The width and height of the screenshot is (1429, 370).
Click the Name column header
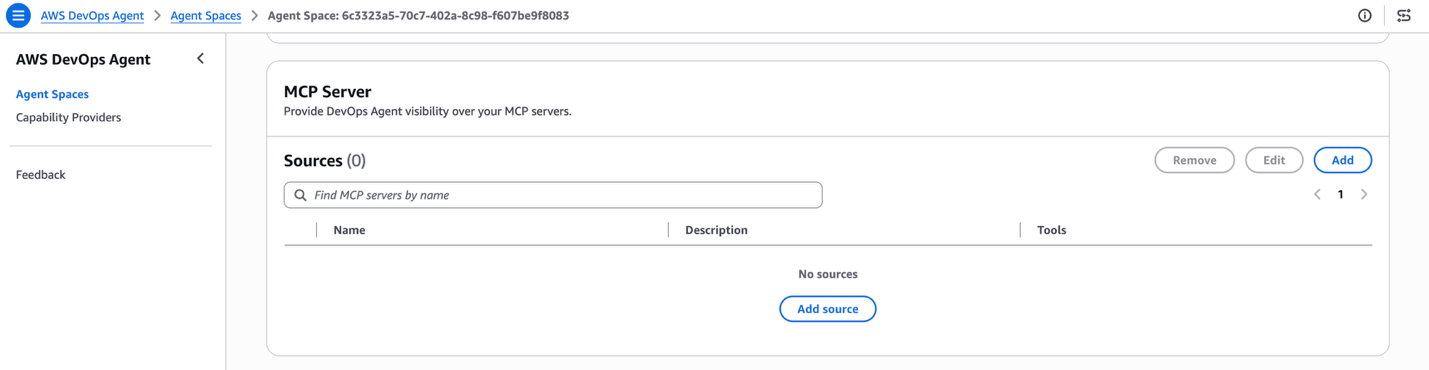pyautogui.click(x=349, y=230)
